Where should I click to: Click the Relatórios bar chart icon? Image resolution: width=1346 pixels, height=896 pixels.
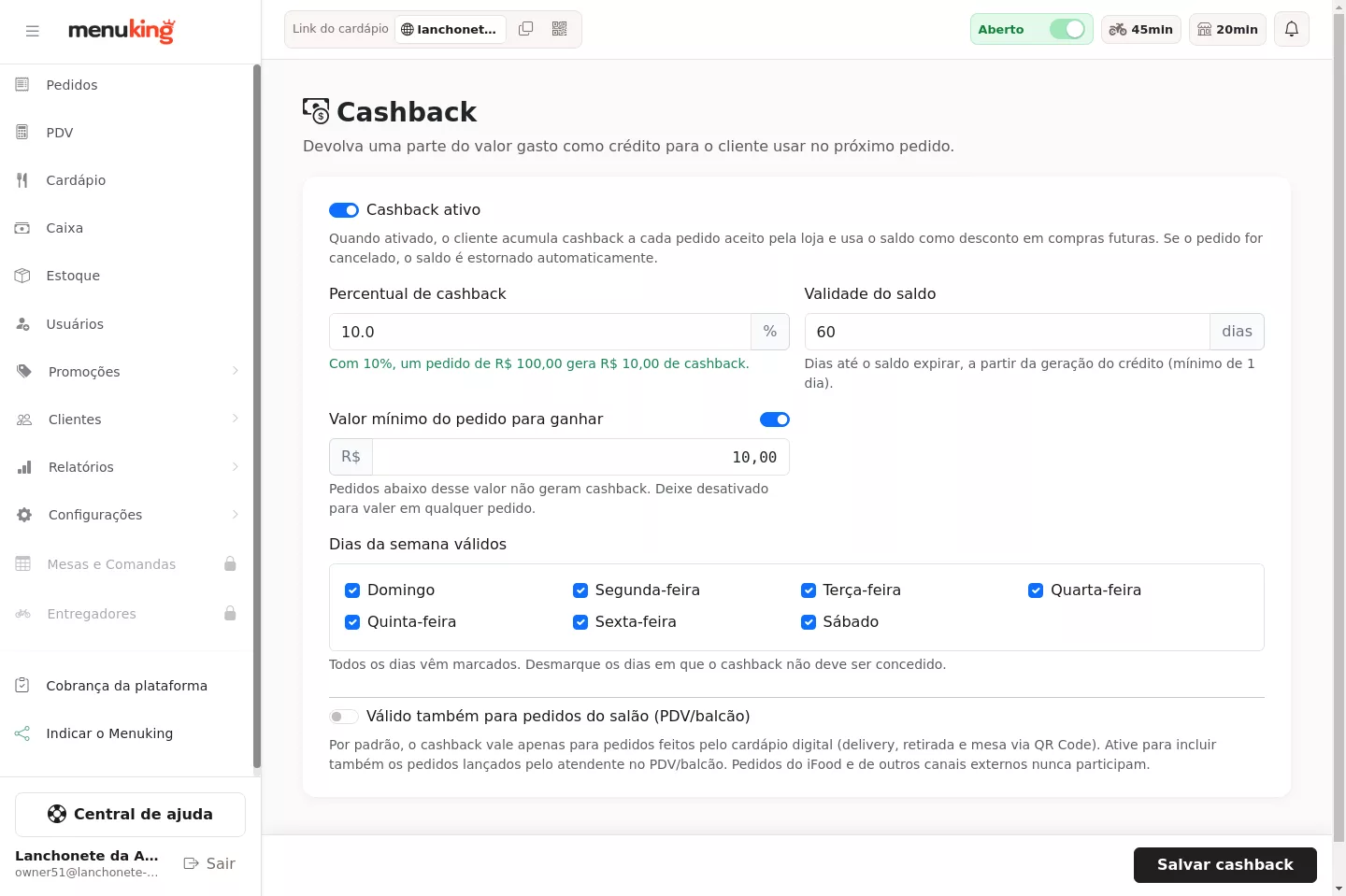24,467
